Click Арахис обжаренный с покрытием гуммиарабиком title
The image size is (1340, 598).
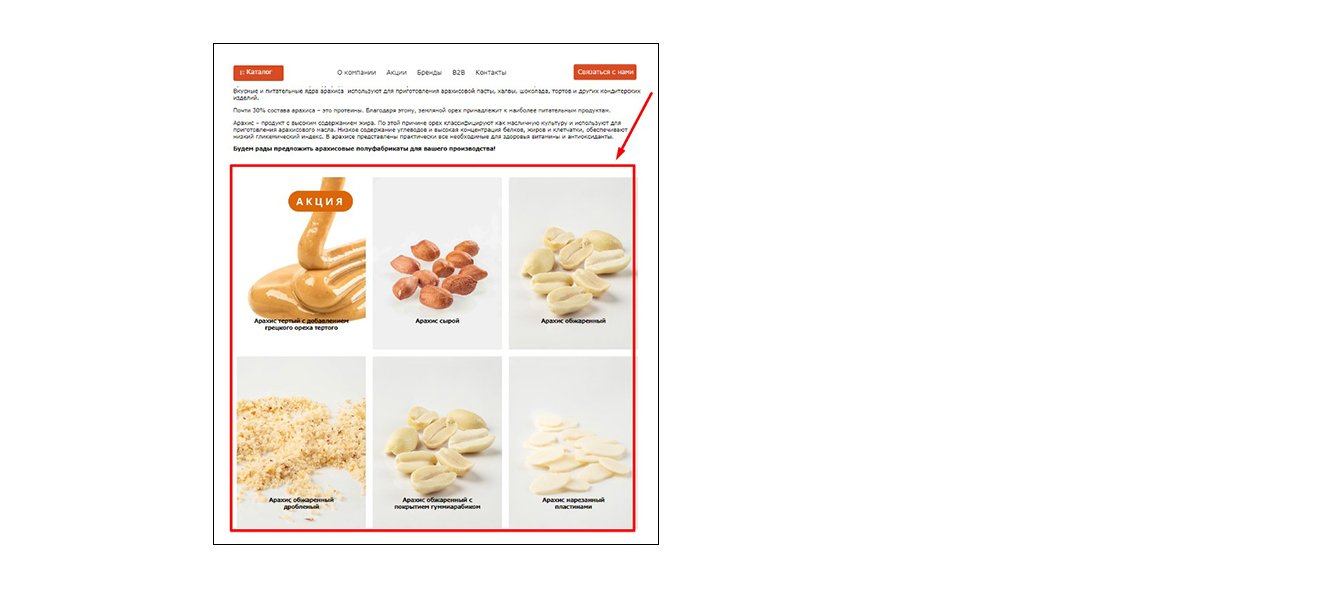[437, 503]
